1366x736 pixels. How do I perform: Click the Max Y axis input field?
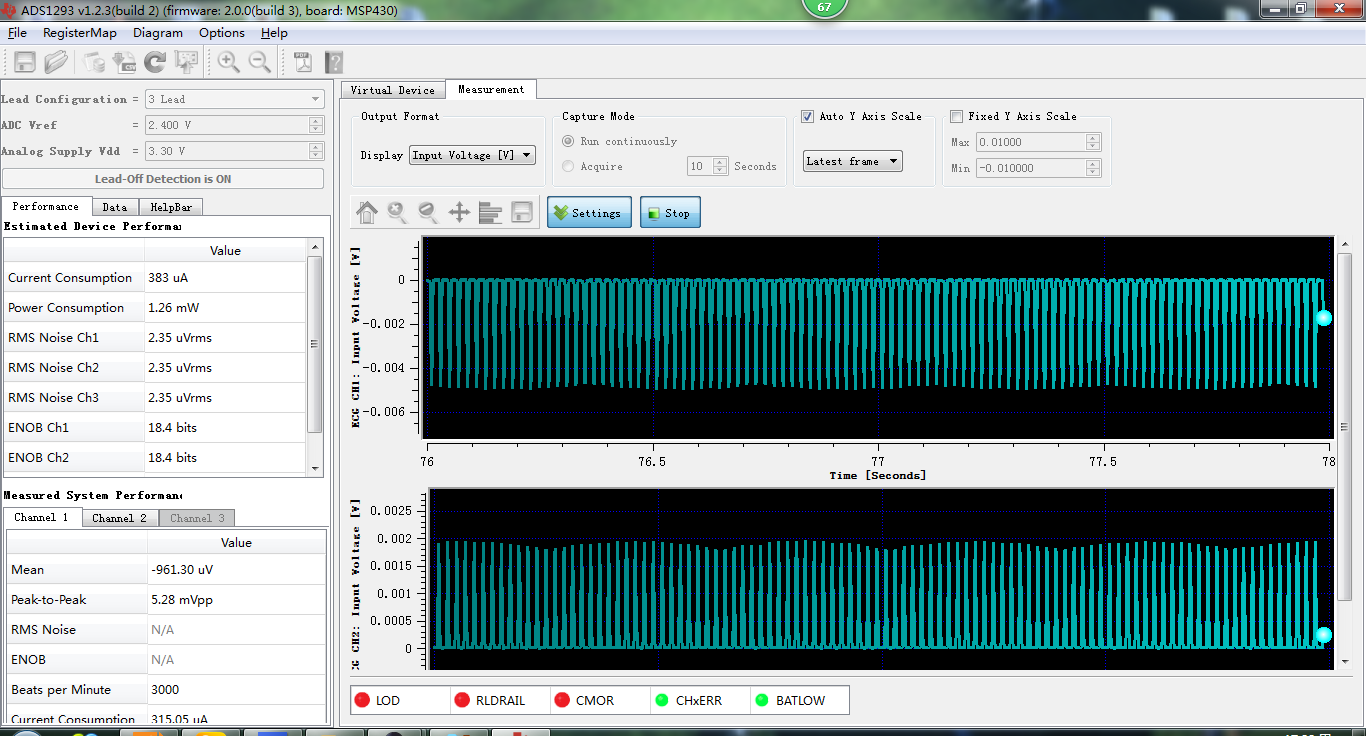pos(1031,142)
